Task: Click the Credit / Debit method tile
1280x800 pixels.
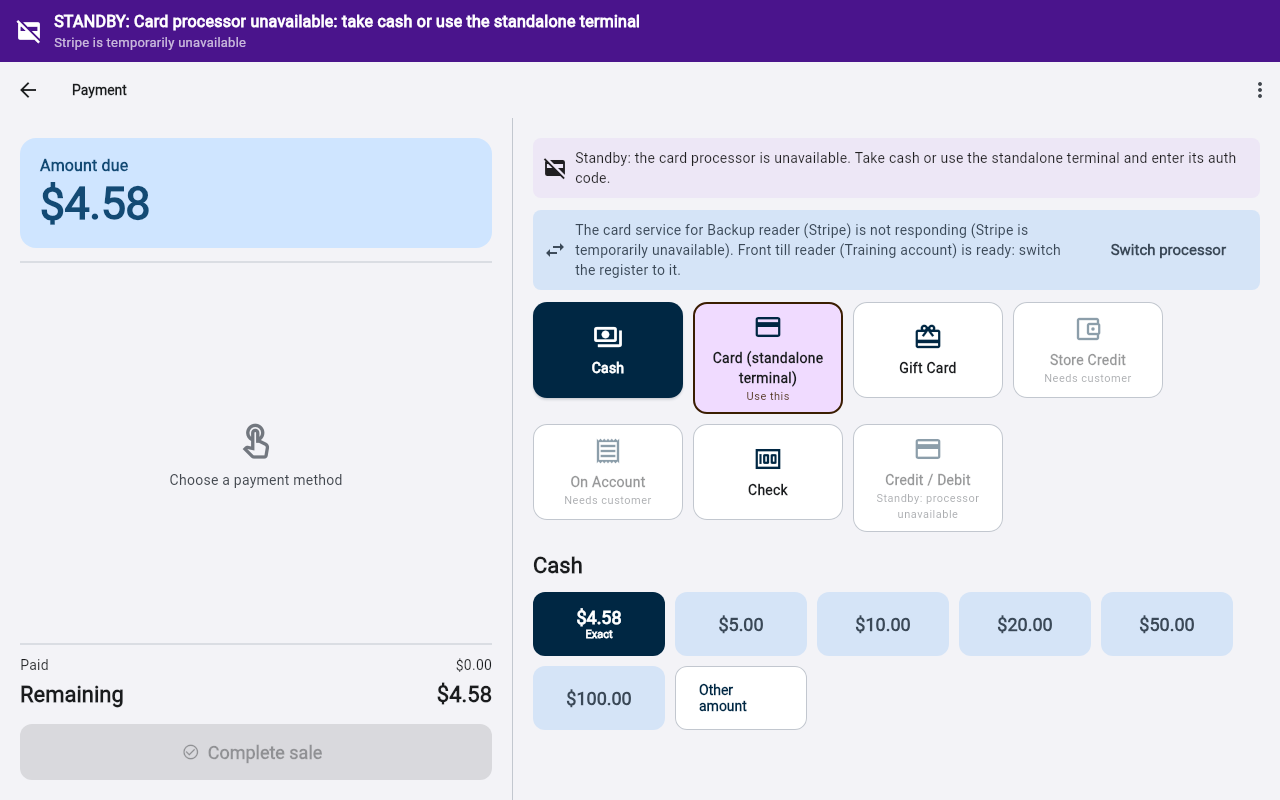Action: 928,478
